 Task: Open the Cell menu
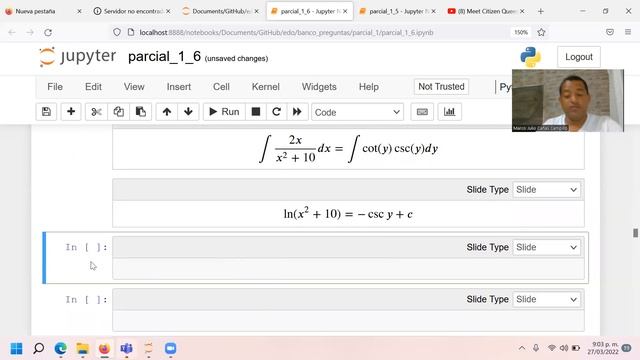(x=221, y=87)
